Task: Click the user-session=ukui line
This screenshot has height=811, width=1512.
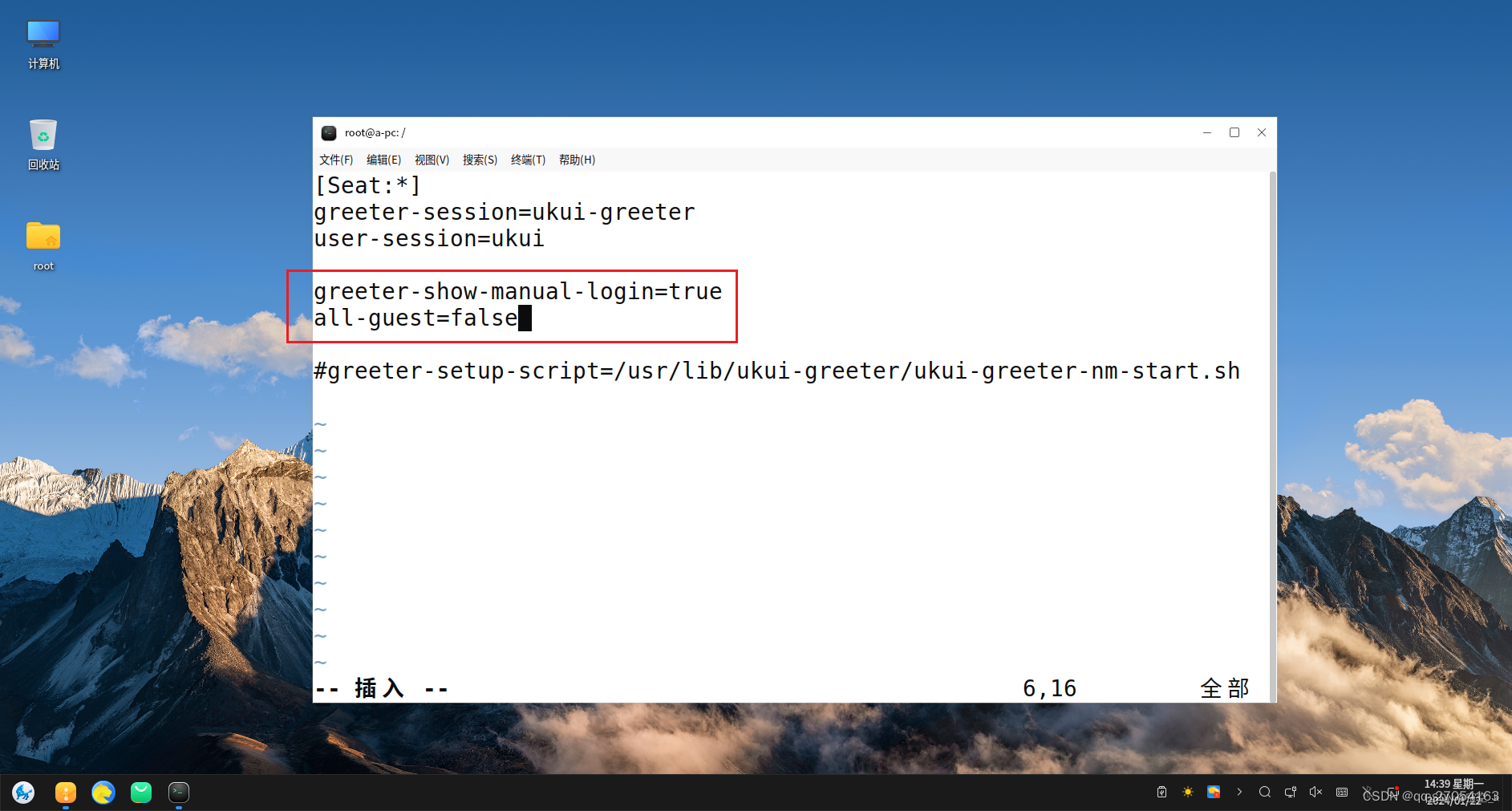Action: pyautogui.click(x=429, y=238)
